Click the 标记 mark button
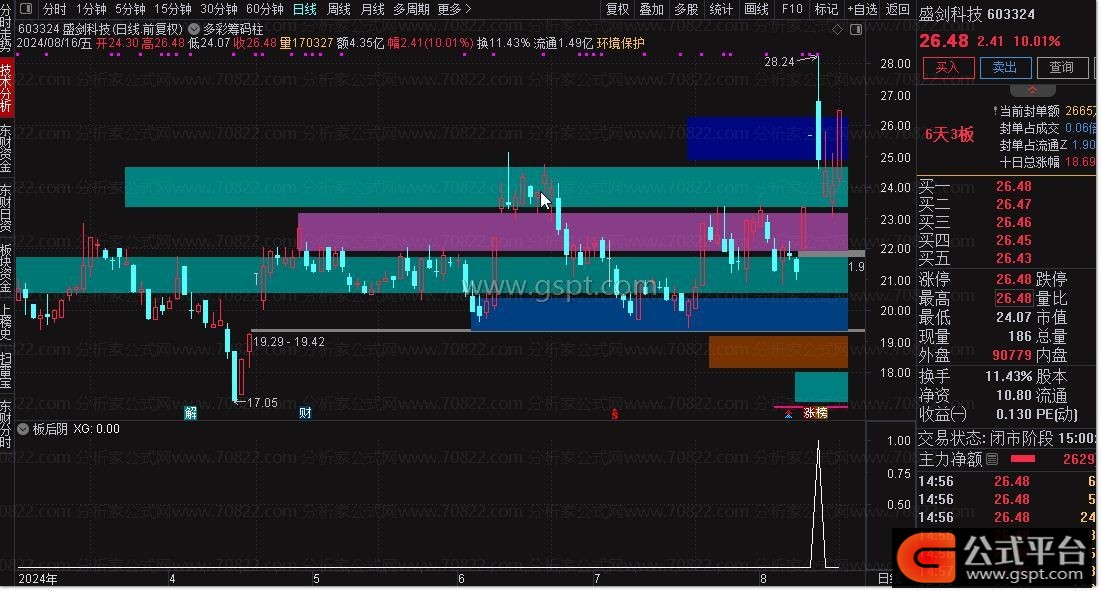The height and width of the screenshot is (591, 1102). [826, 9]
